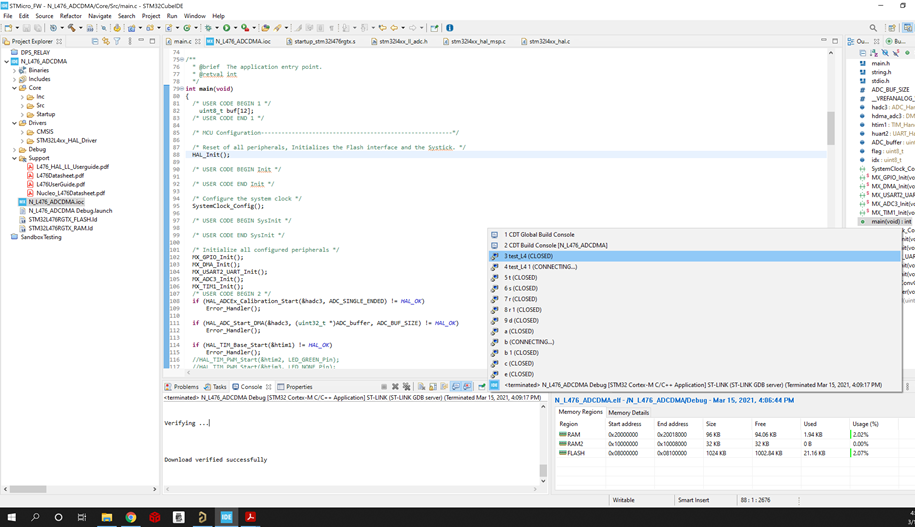915x527 pixels.
Task: Toggle Hide Fields in Outline toolbar
Action: [x=885, y=53]
